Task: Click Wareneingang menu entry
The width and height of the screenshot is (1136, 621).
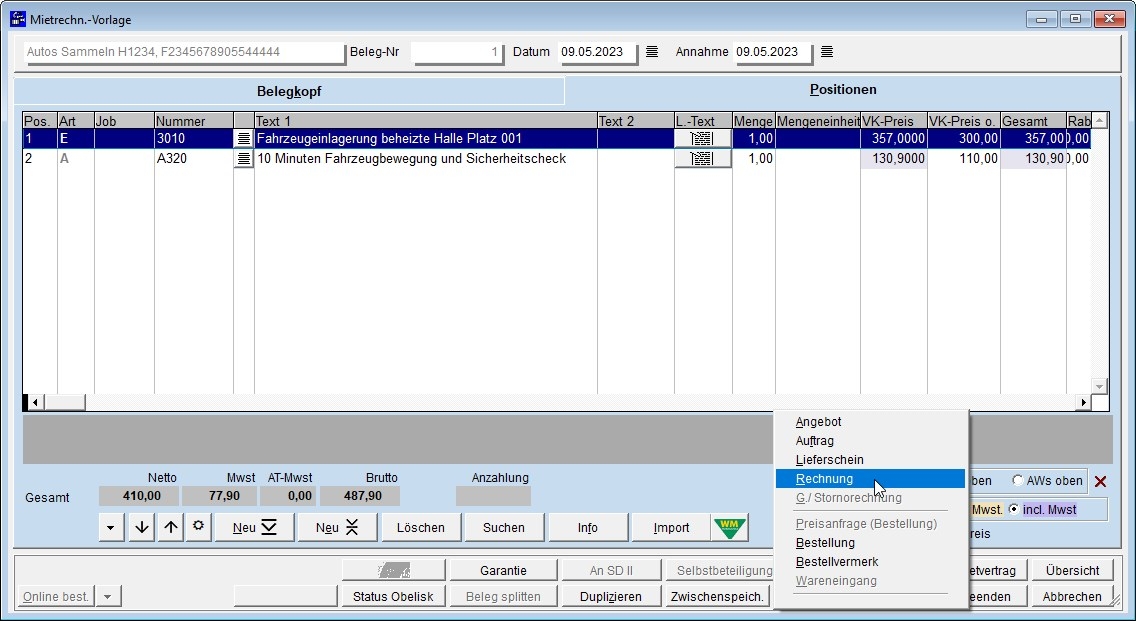Action: pos(836,580)
